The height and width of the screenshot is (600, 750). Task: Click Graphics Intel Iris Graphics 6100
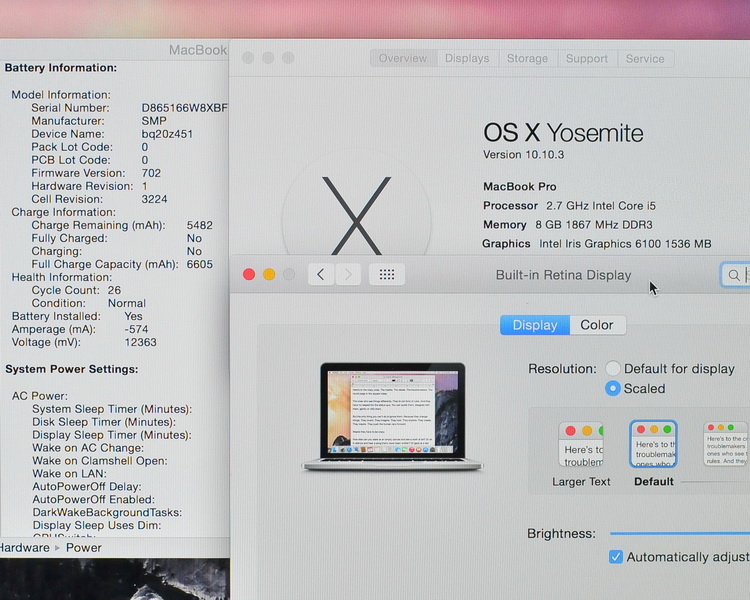coord(596,244)
